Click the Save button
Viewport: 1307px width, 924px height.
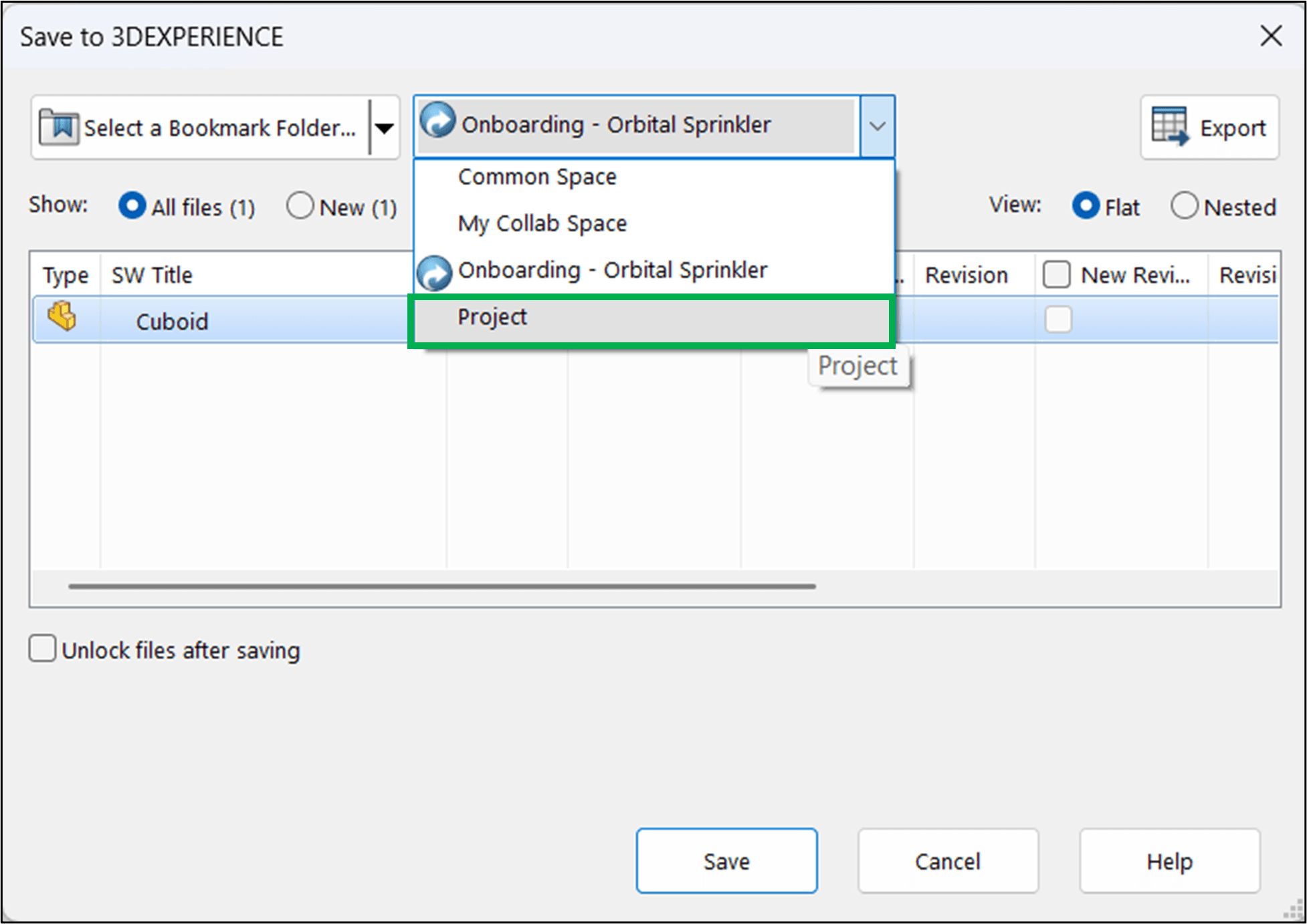pyautogui.click(x=726, y=860)
